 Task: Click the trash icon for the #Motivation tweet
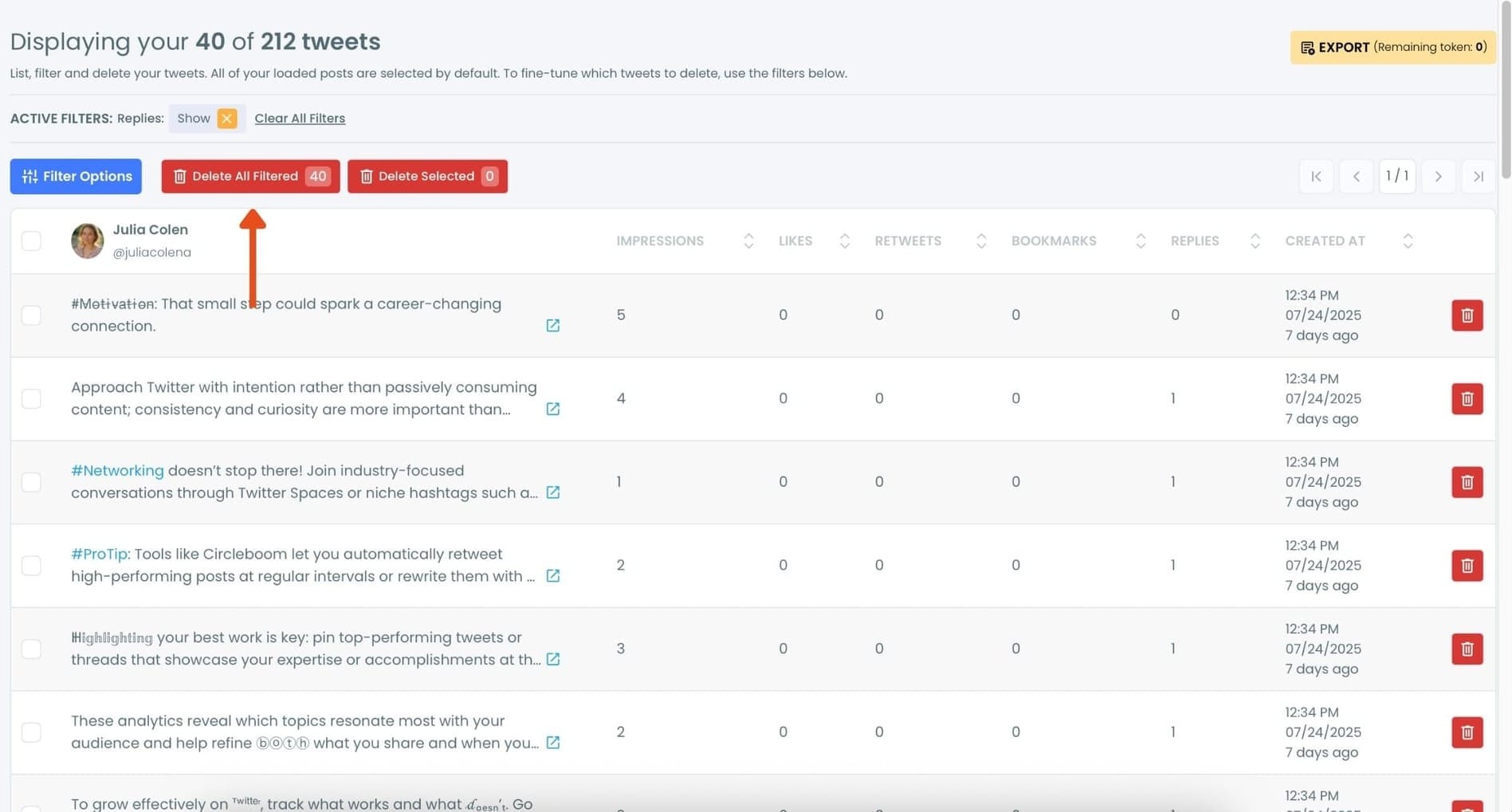(x=1467, y=316)
